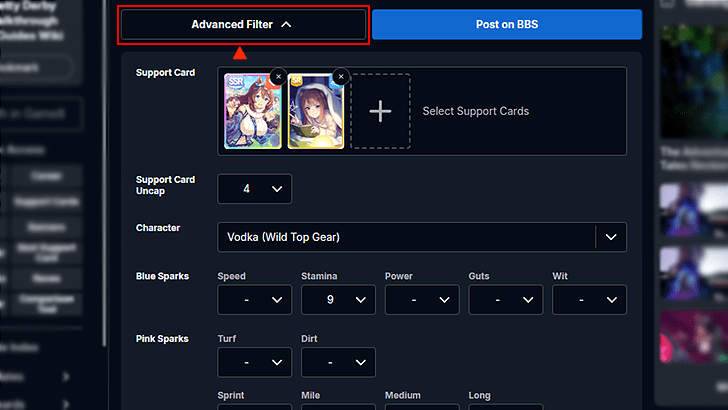Open the Guts blue sparks dropdown
Viewport: 728px width, 410px height.
(x=506, y=300)
